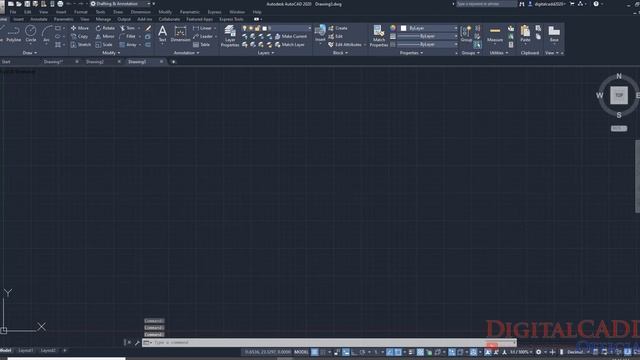
Task: Expand the Block panel
Action: 340,53
